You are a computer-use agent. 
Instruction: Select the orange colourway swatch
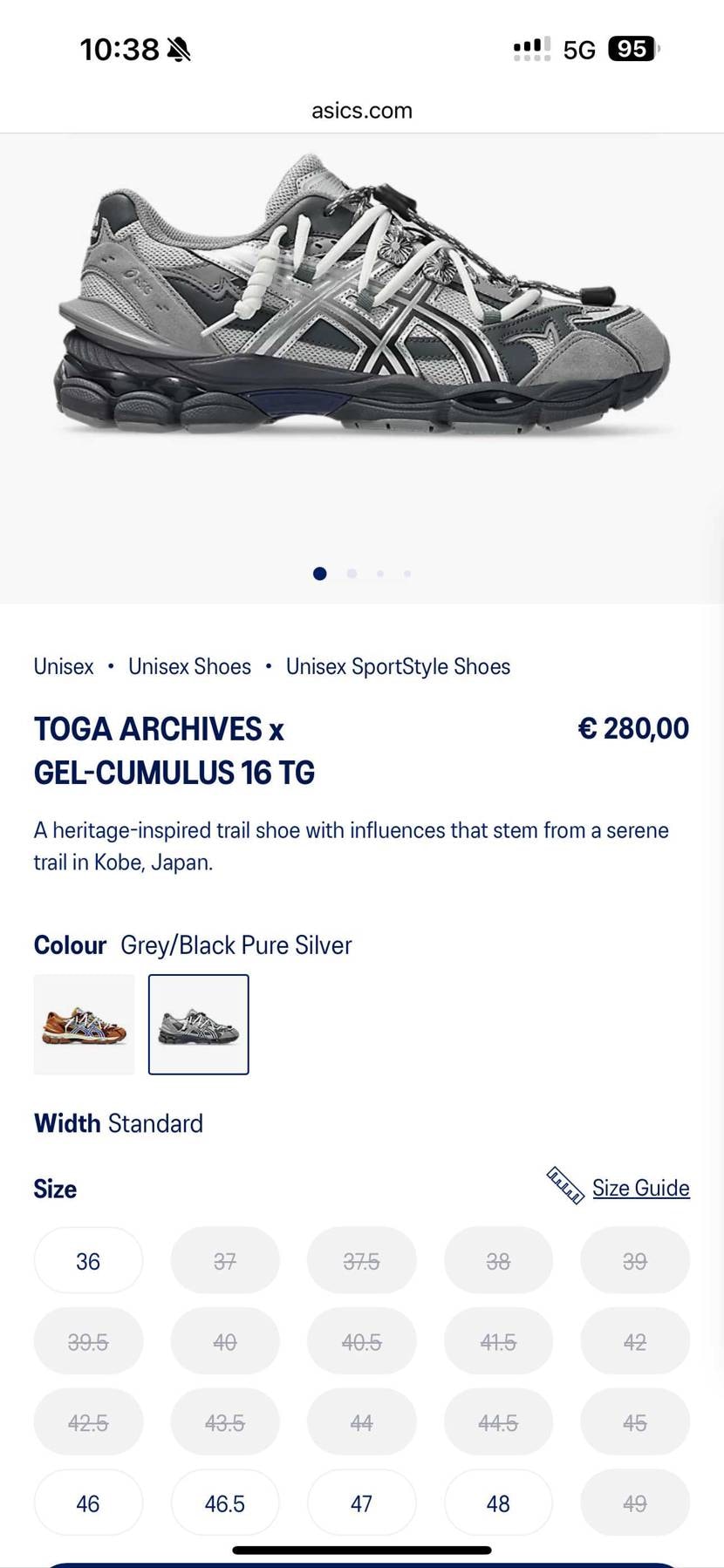coord(85,1025)
